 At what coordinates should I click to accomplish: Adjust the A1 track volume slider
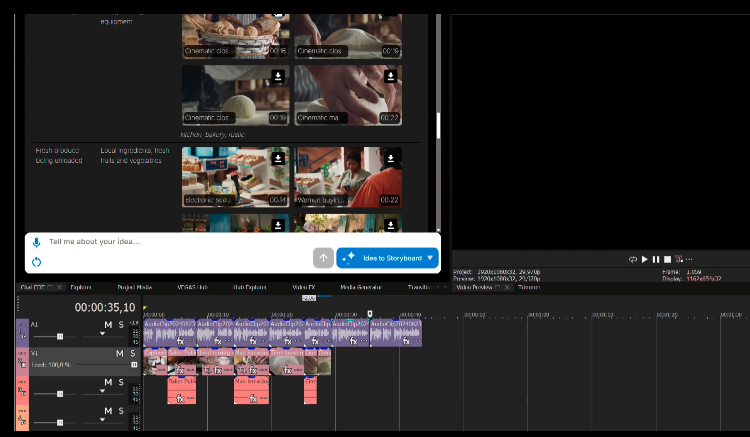point(60,337)
